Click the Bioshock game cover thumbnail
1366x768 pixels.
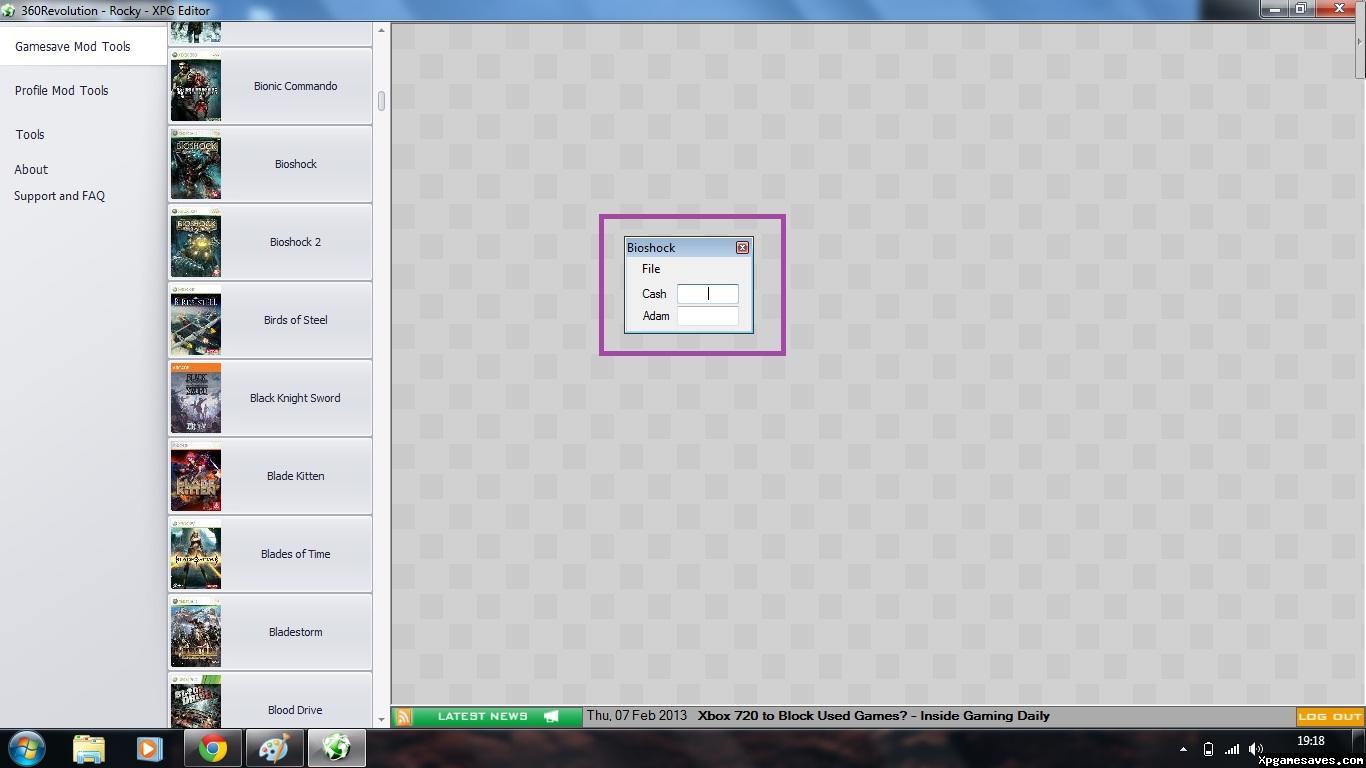pyautogui.click(x=195, y=165)
